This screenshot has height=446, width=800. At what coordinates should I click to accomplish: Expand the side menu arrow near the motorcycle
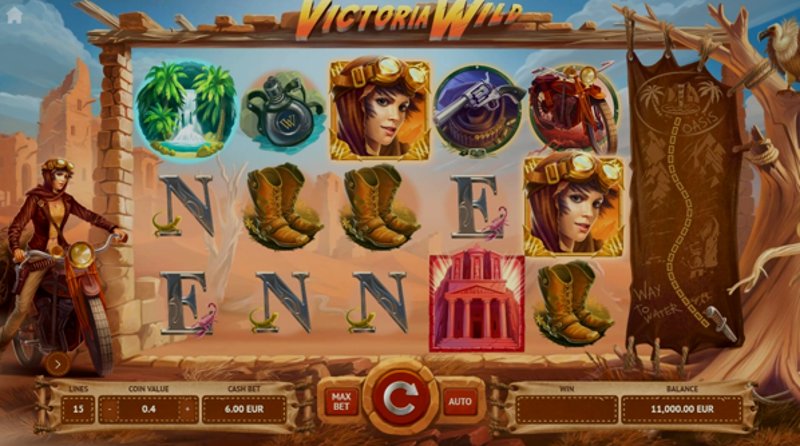click(x=57, y=364)
